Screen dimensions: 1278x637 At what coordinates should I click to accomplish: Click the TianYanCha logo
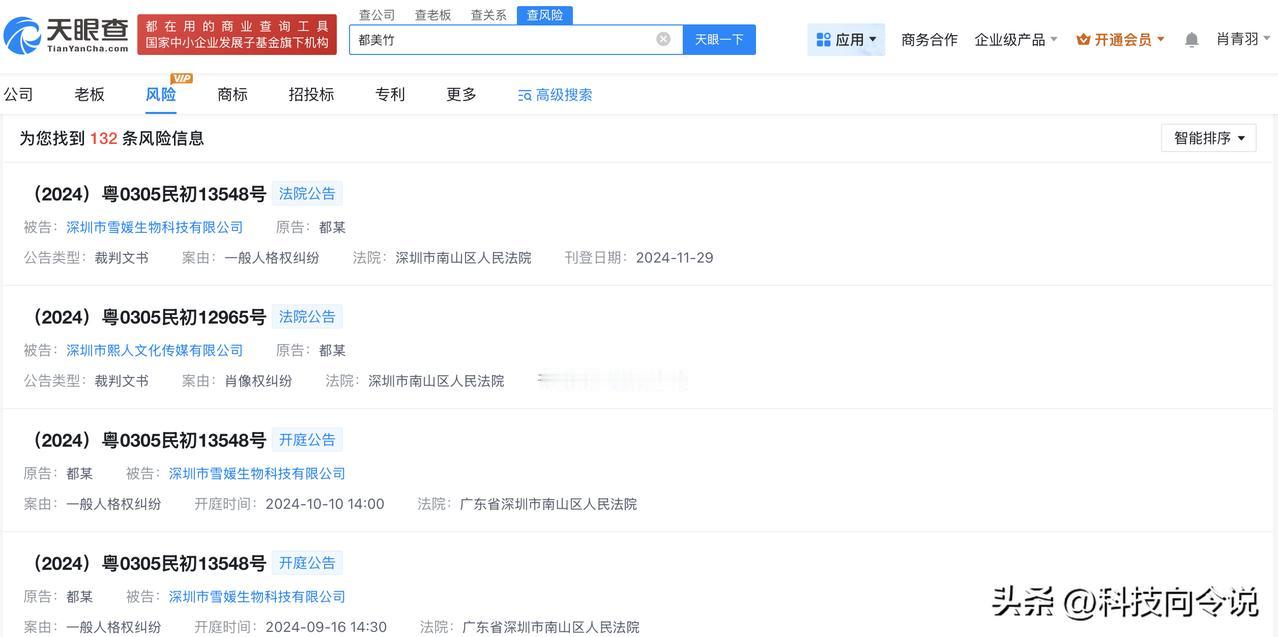(x=66, y=35)
